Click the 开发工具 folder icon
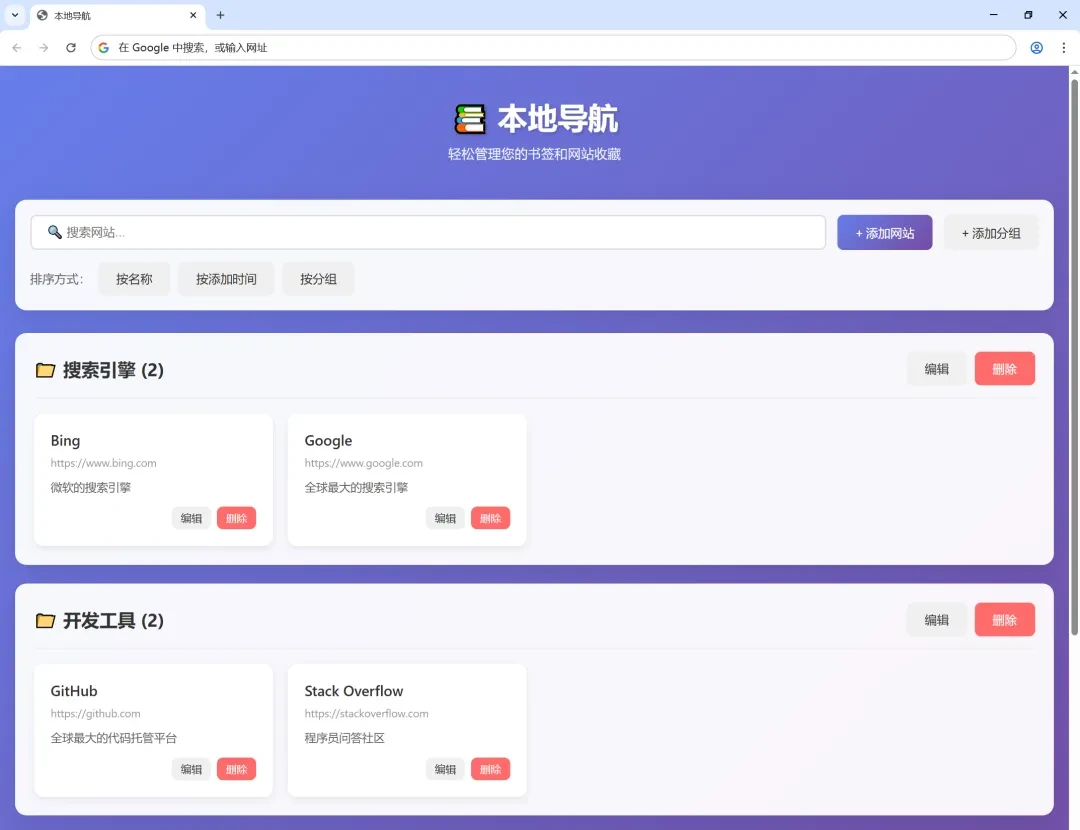 (45, 621)
